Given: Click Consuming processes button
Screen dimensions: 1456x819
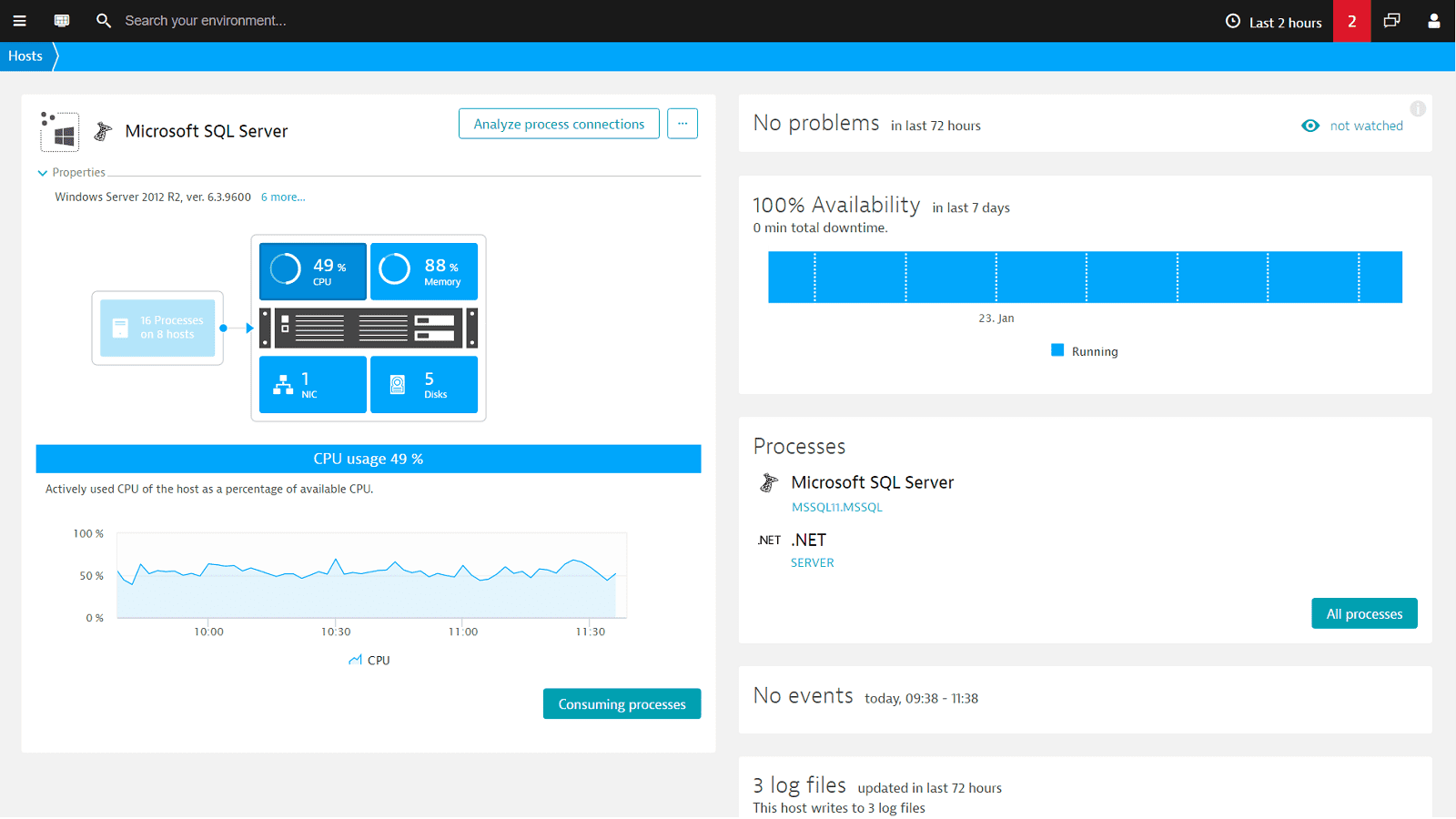Looking at the screenshot, I should (622, 704).
